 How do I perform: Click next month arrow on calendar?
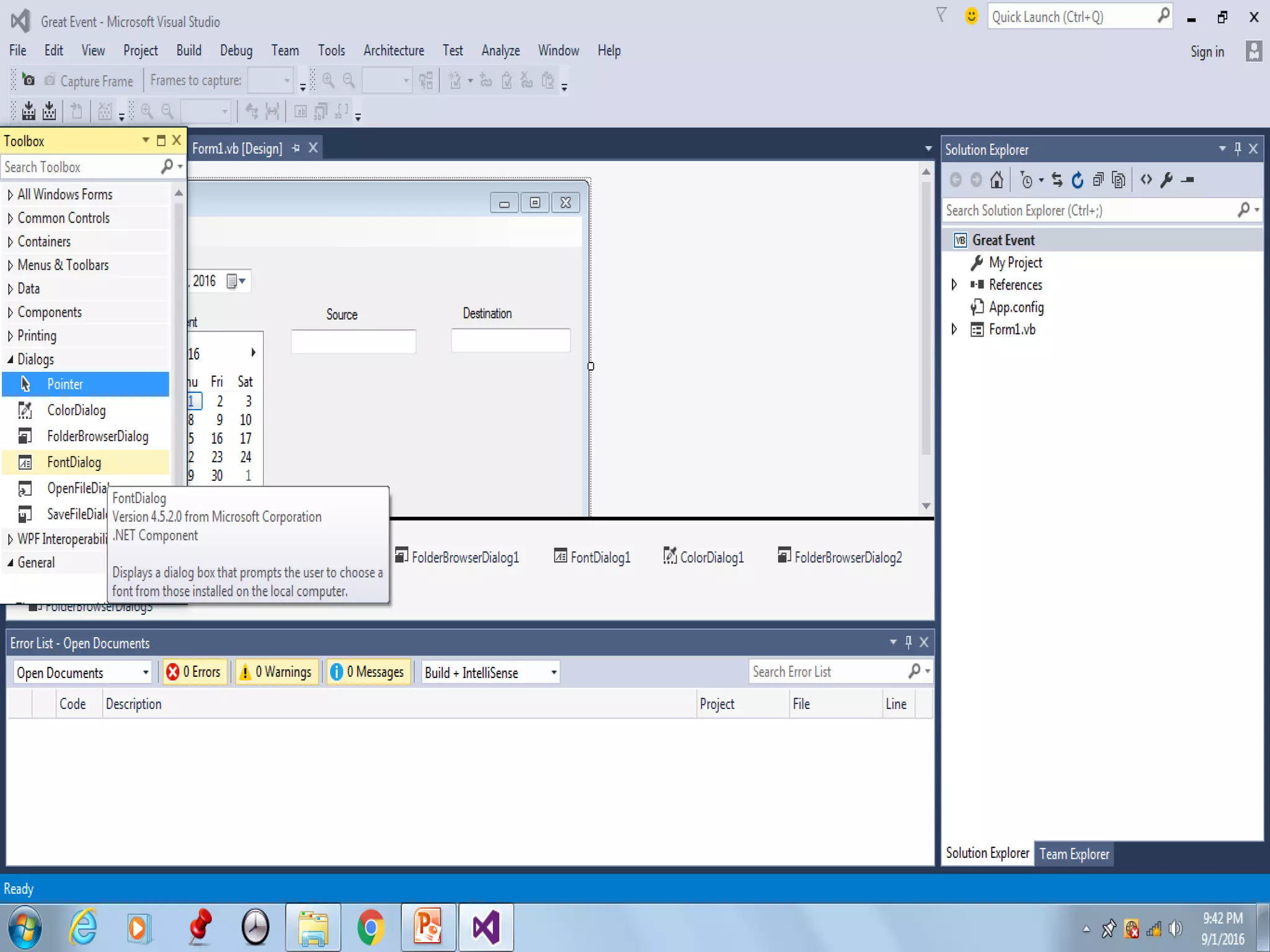click(x=253, y=353)
